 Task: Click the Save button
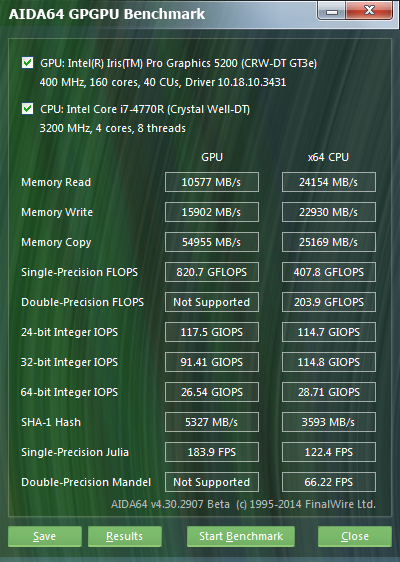click(45, 536)
